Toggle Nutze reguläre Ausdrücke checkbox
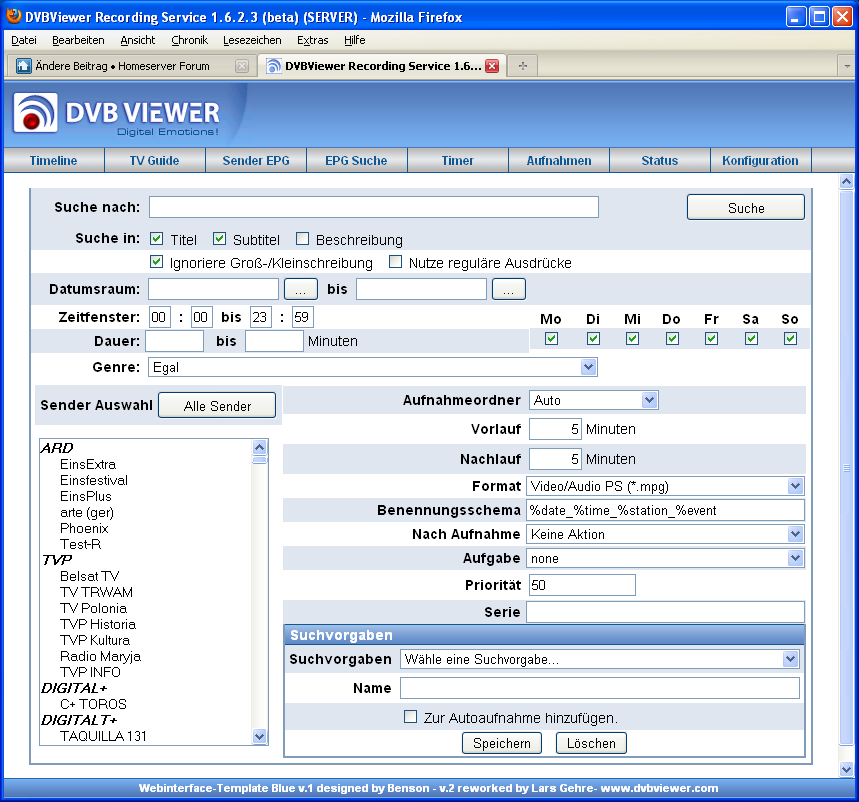The image size is (859, 802). tap(395, 262)
